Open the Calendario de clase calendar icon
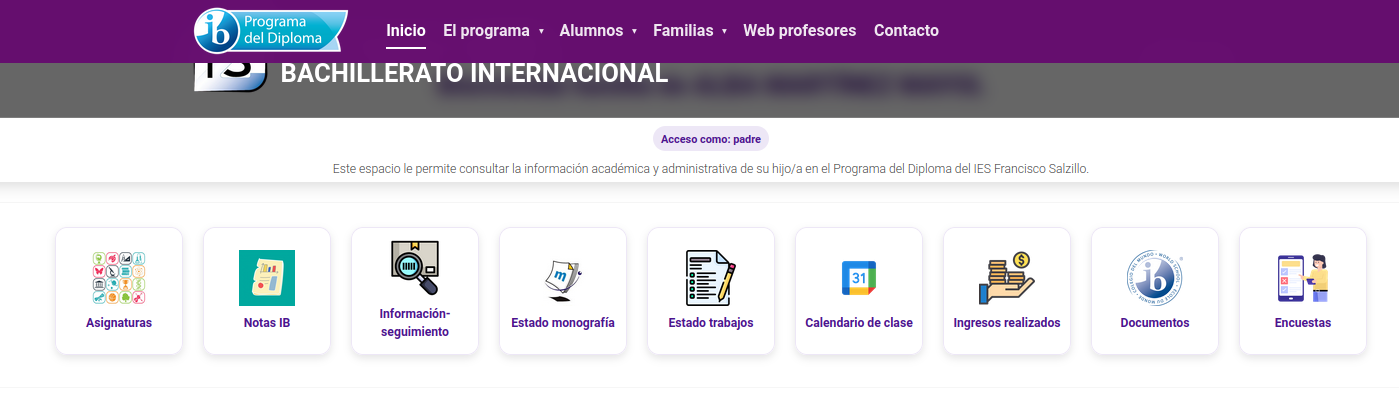This screenshot has height=404, width=1399. [x=859, y=278]
